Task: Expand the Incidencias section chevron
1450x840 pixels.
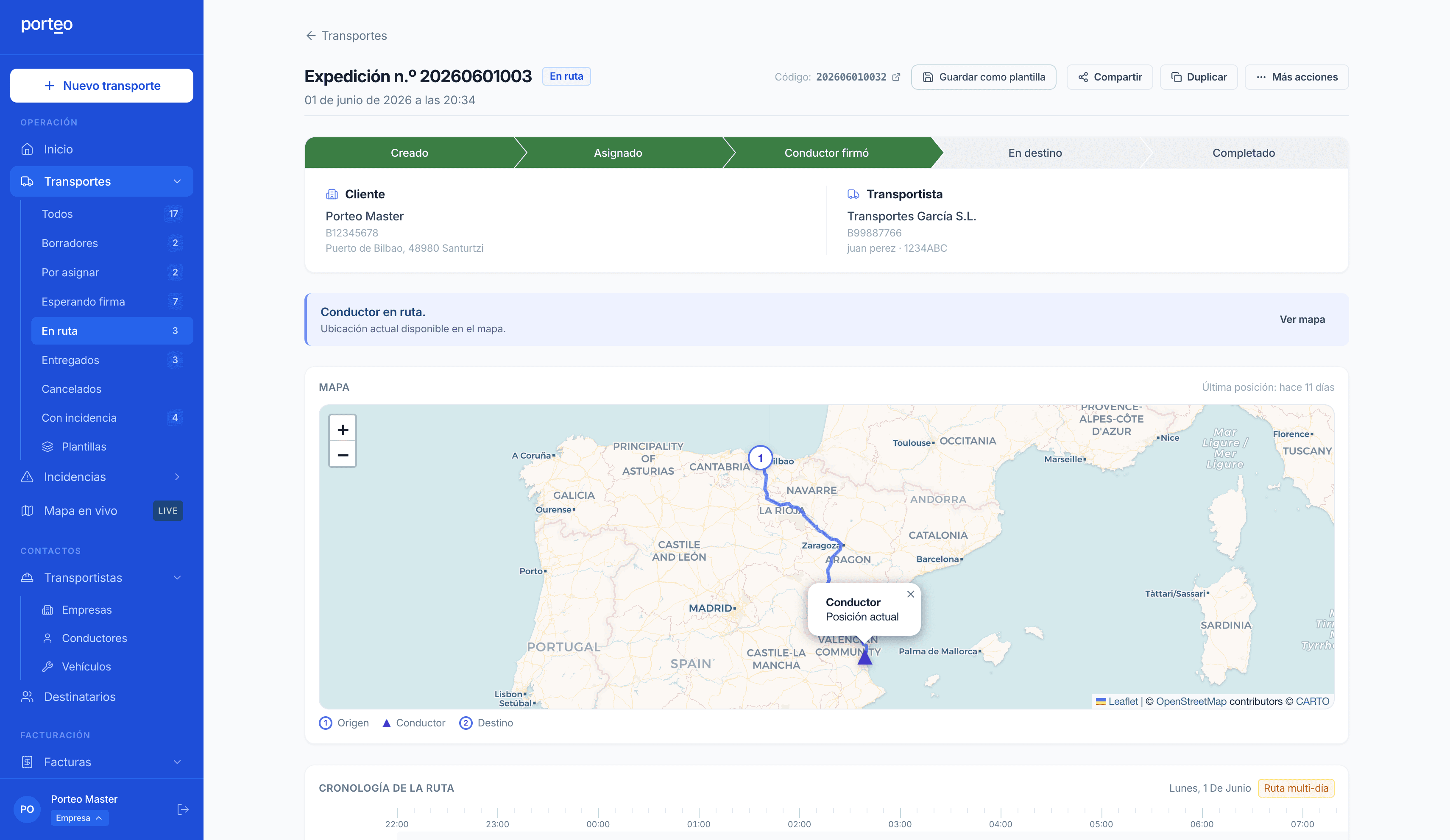Action: (x=177, y=477)
